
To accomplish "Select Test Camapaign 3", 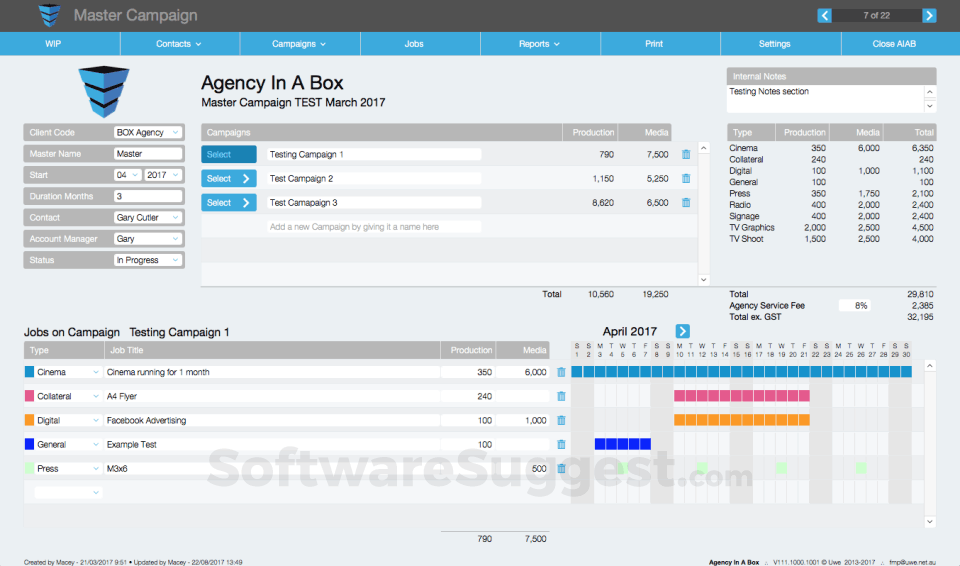I will tap(229, 202).
